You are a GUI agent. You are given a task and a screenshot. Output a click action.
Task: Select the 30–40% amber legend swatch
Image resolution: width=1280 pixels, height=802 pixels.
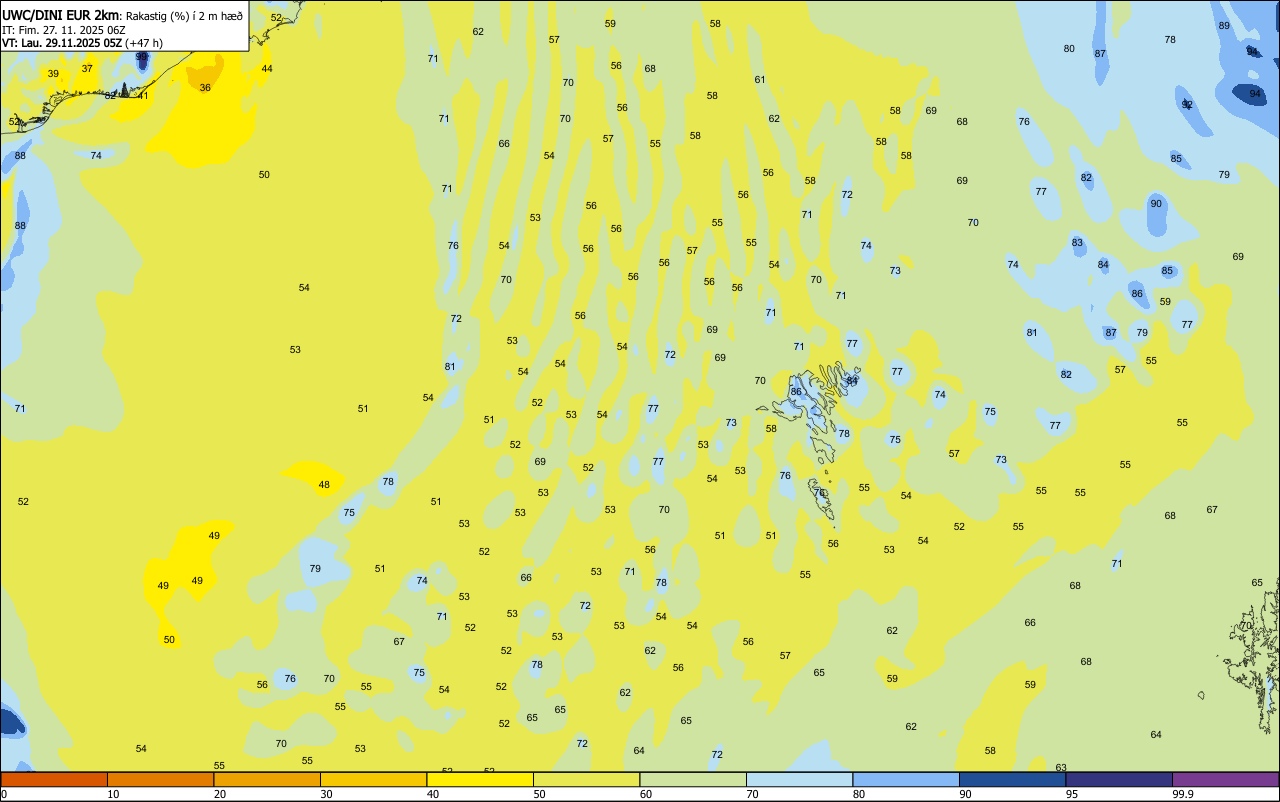[373, 779]
